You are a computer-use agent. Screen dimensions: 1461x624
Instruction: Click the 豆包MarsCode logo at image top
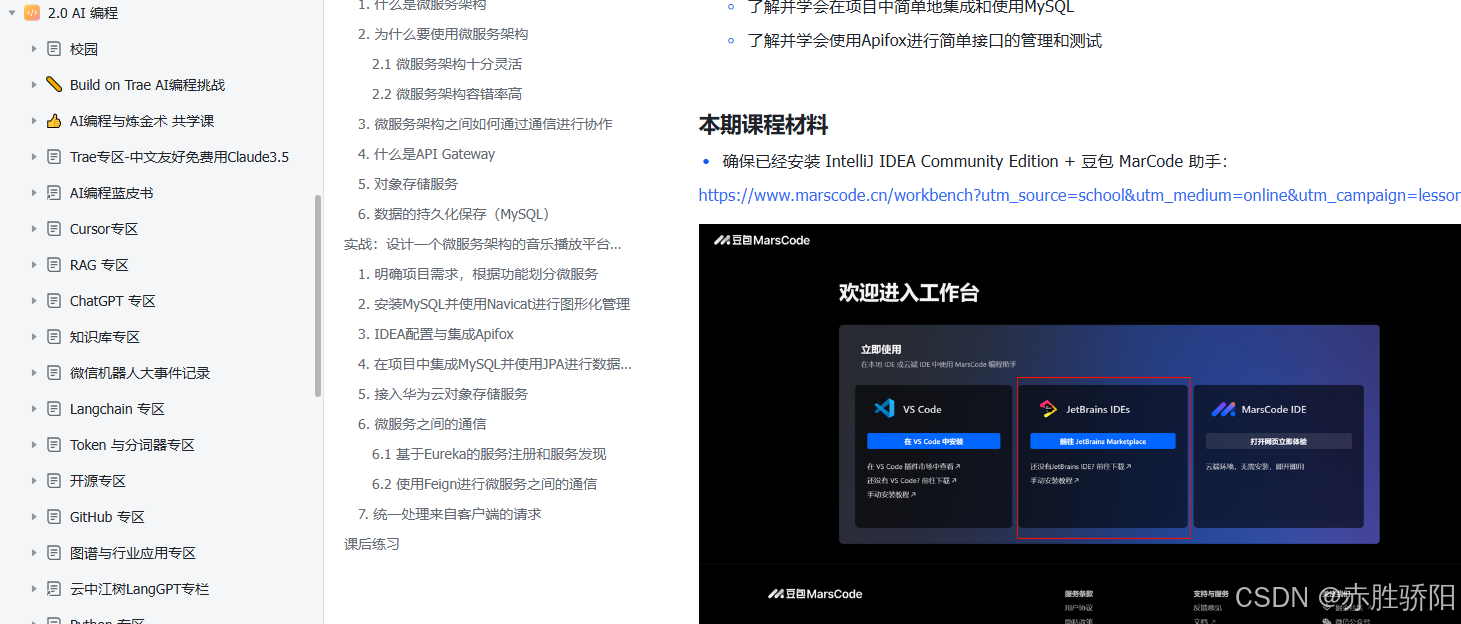tap(762, 240)
